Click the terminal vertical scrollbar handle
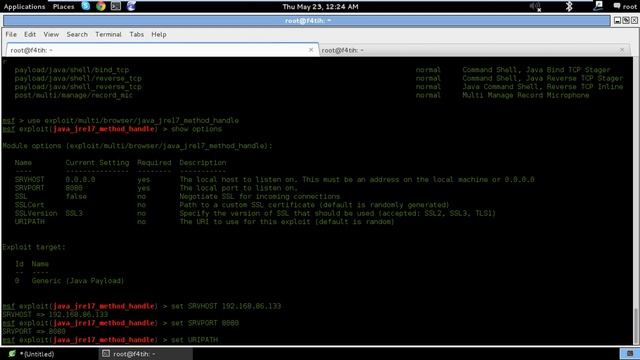Screen dimensions: 640x360 tap(636, 326)
